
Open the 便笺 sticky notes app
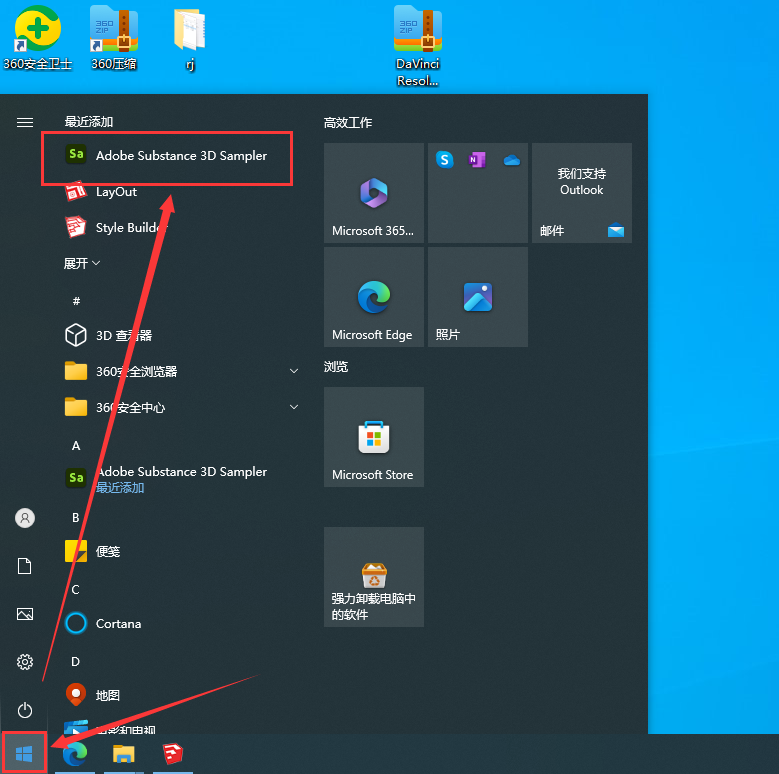[93, 551]
